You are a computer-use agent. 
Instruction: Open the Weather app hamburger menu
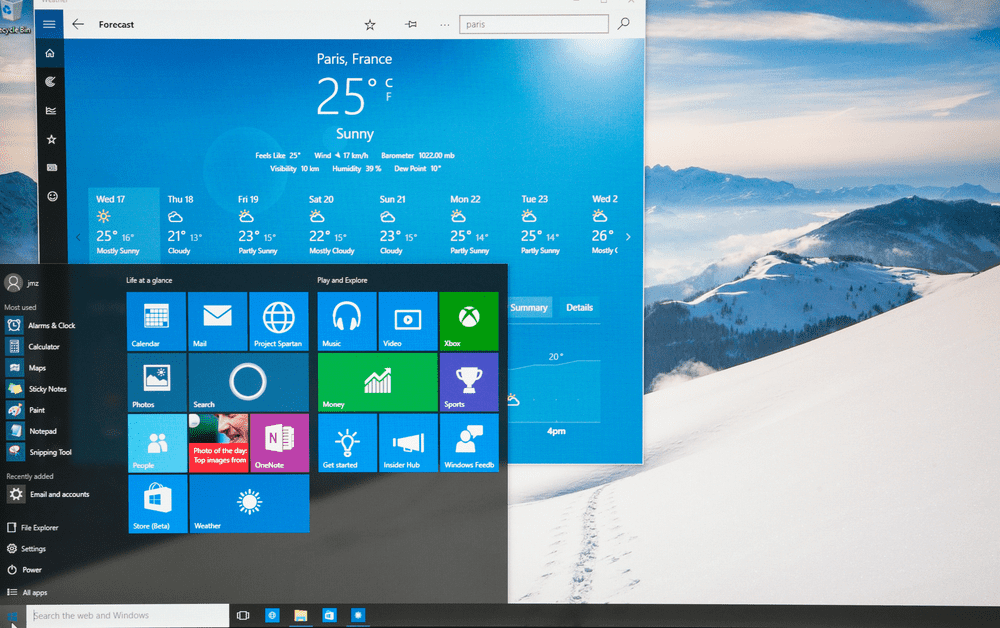(49, 24)
